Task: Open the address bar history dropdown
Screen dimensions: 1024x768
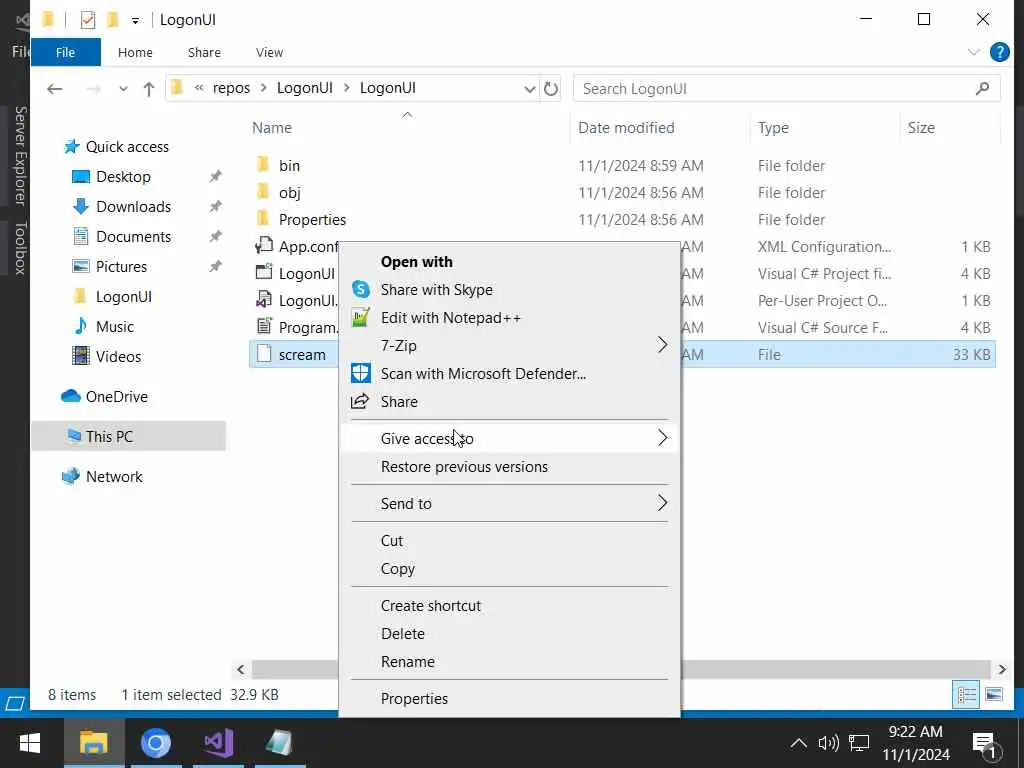Action: click(530, 89)
